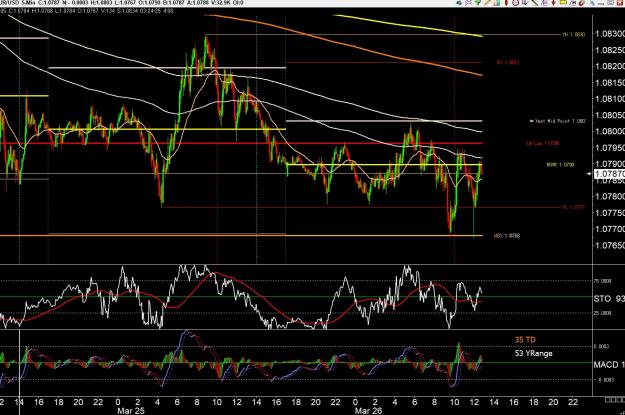Click the red vertical marker toolbar icon

(x=506, y=2)
